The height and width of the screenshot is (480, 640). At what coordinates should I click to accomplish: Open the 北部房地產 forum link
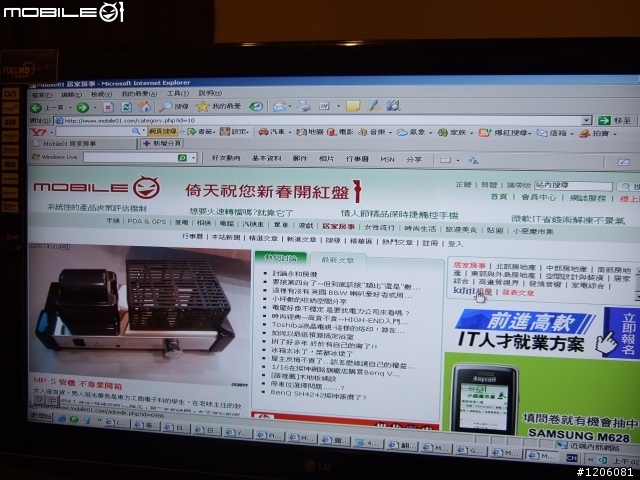pos(516,267)
